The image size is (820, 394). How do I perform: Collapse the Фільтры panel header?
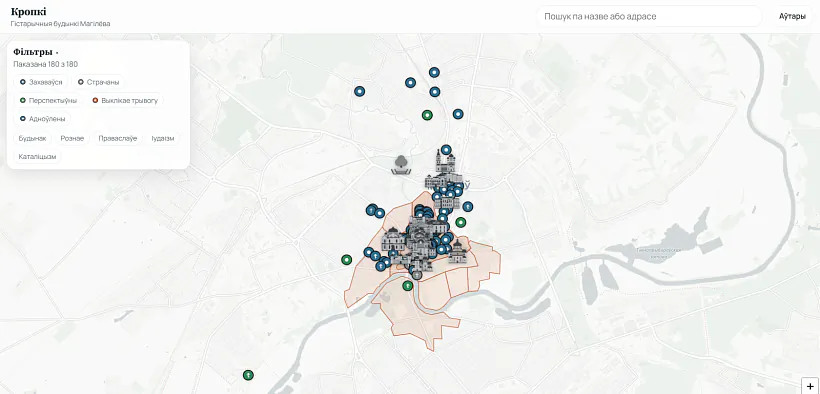coord(36,52)
